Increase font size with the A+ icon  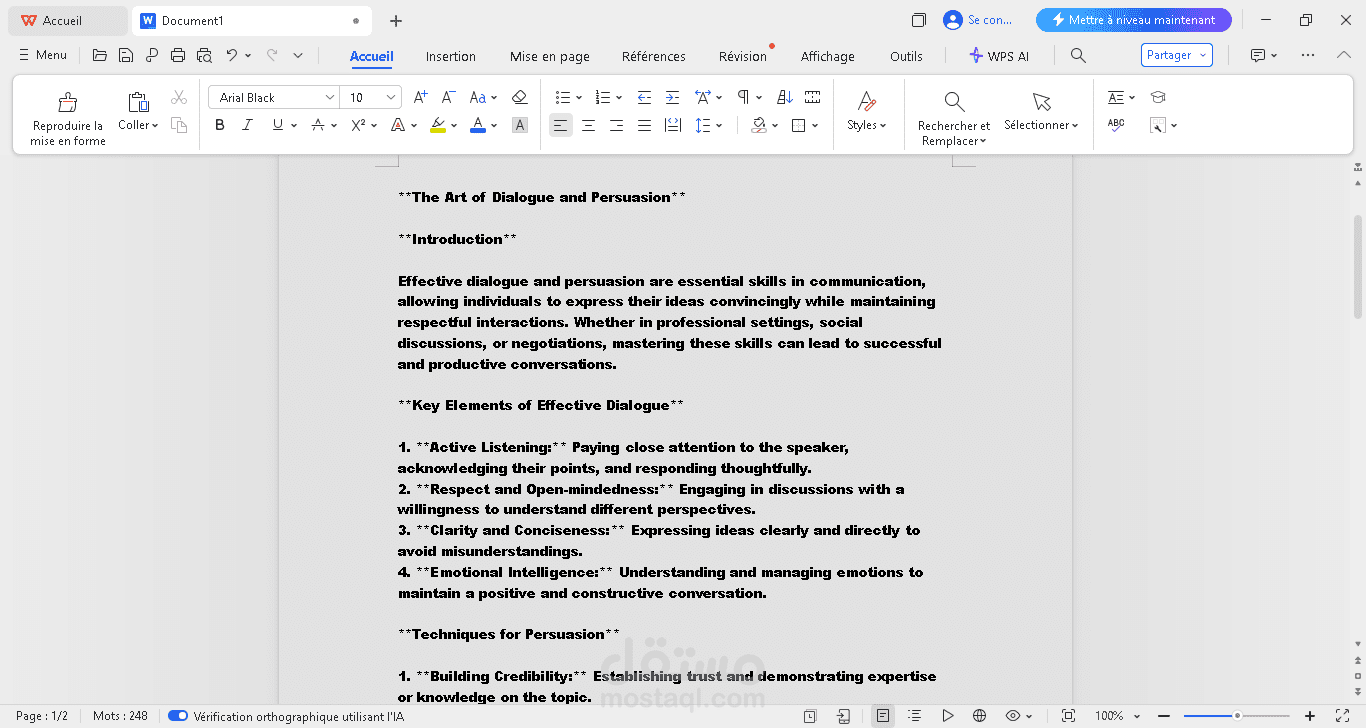coord(420,97)
